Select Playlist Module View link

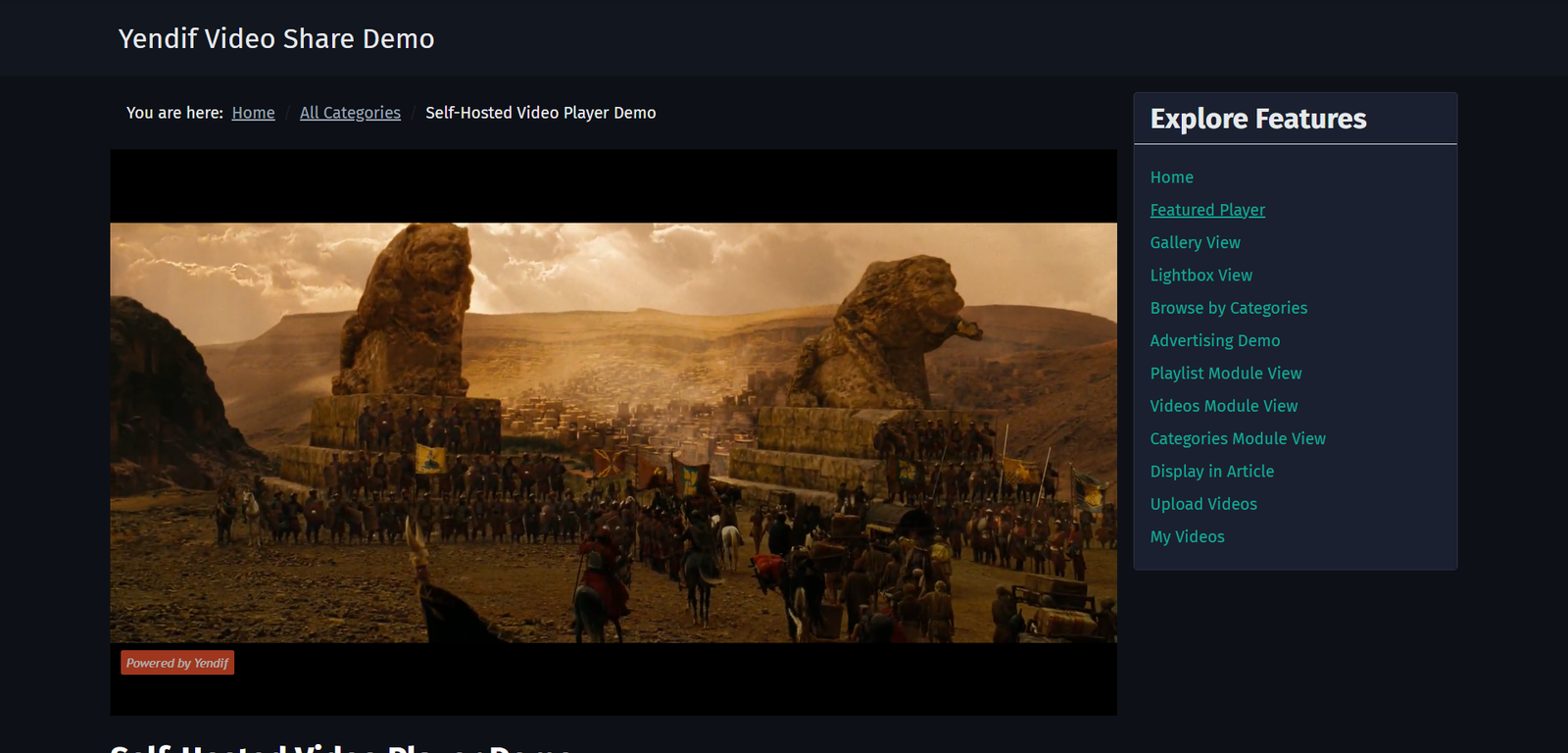(1226, 374)
